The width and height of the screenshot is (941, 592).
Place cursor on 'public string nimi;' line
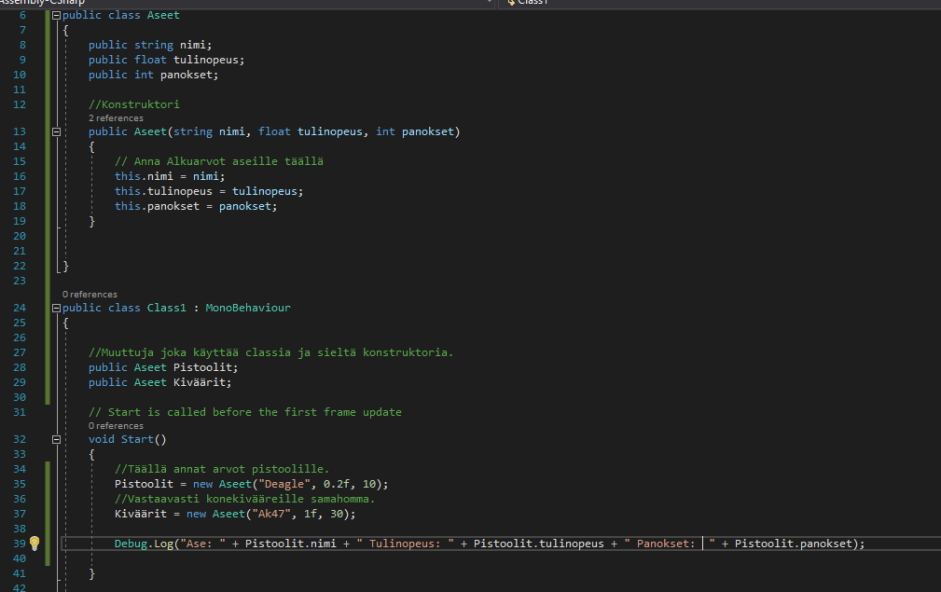point(150,45)
